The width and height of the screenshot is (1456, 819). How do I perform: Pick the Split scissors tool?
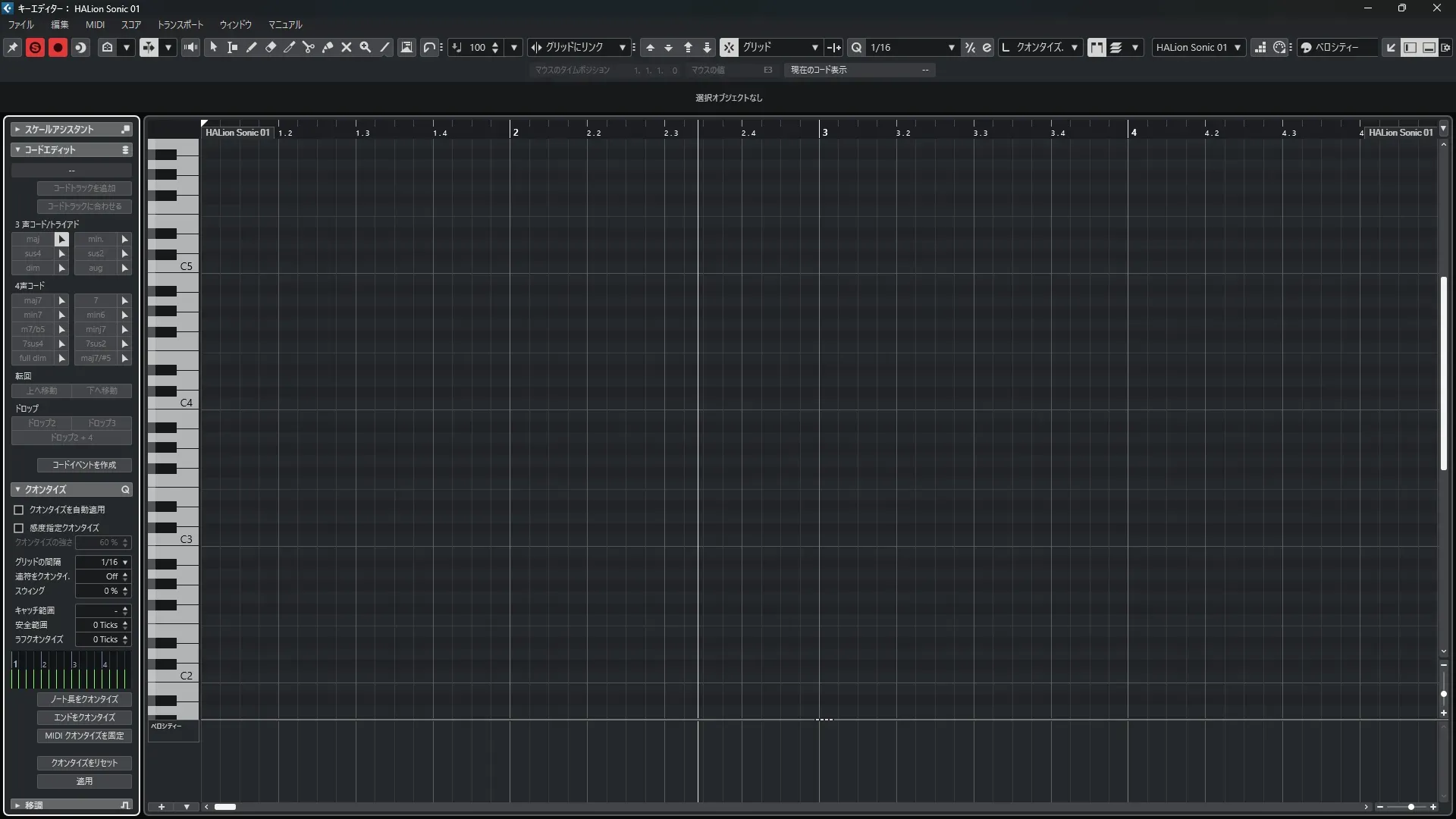(309, 47)
